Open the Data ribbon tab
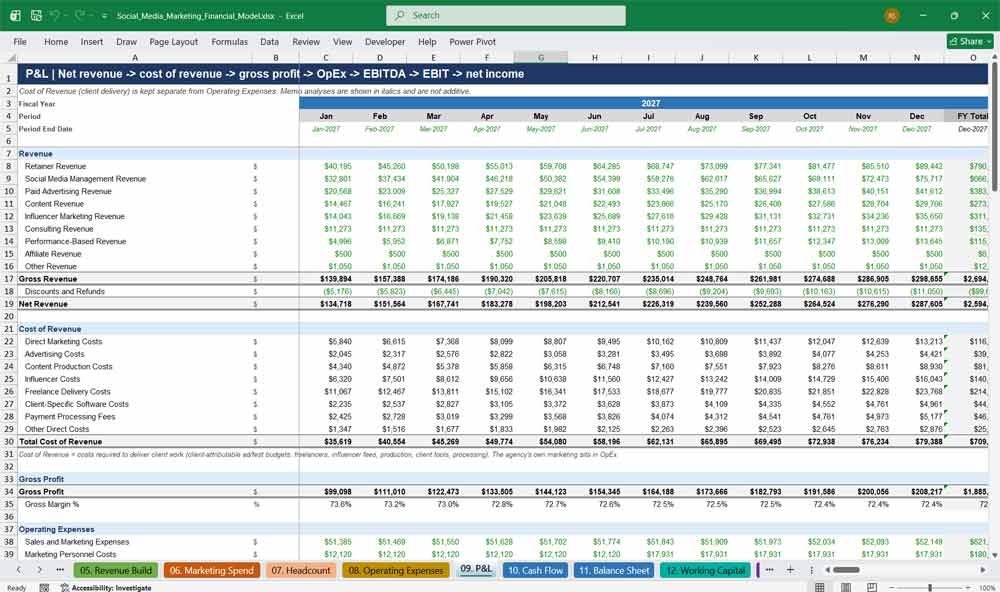This screenshot has width=1000, height=592. pyautogui.click(x=269, y=41)
